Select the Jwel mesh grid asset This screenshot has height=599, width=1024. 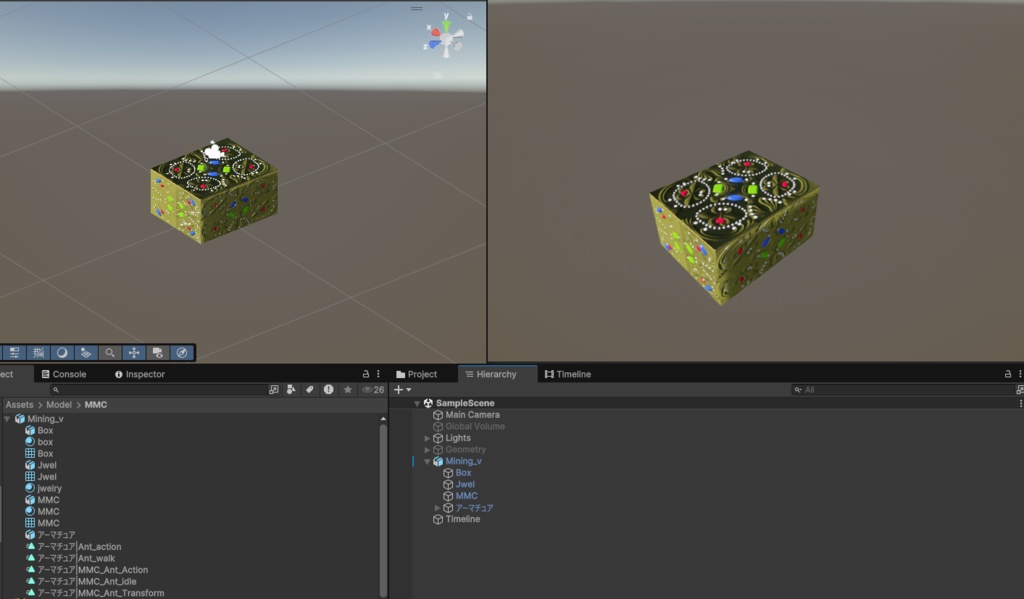point(40,477)
